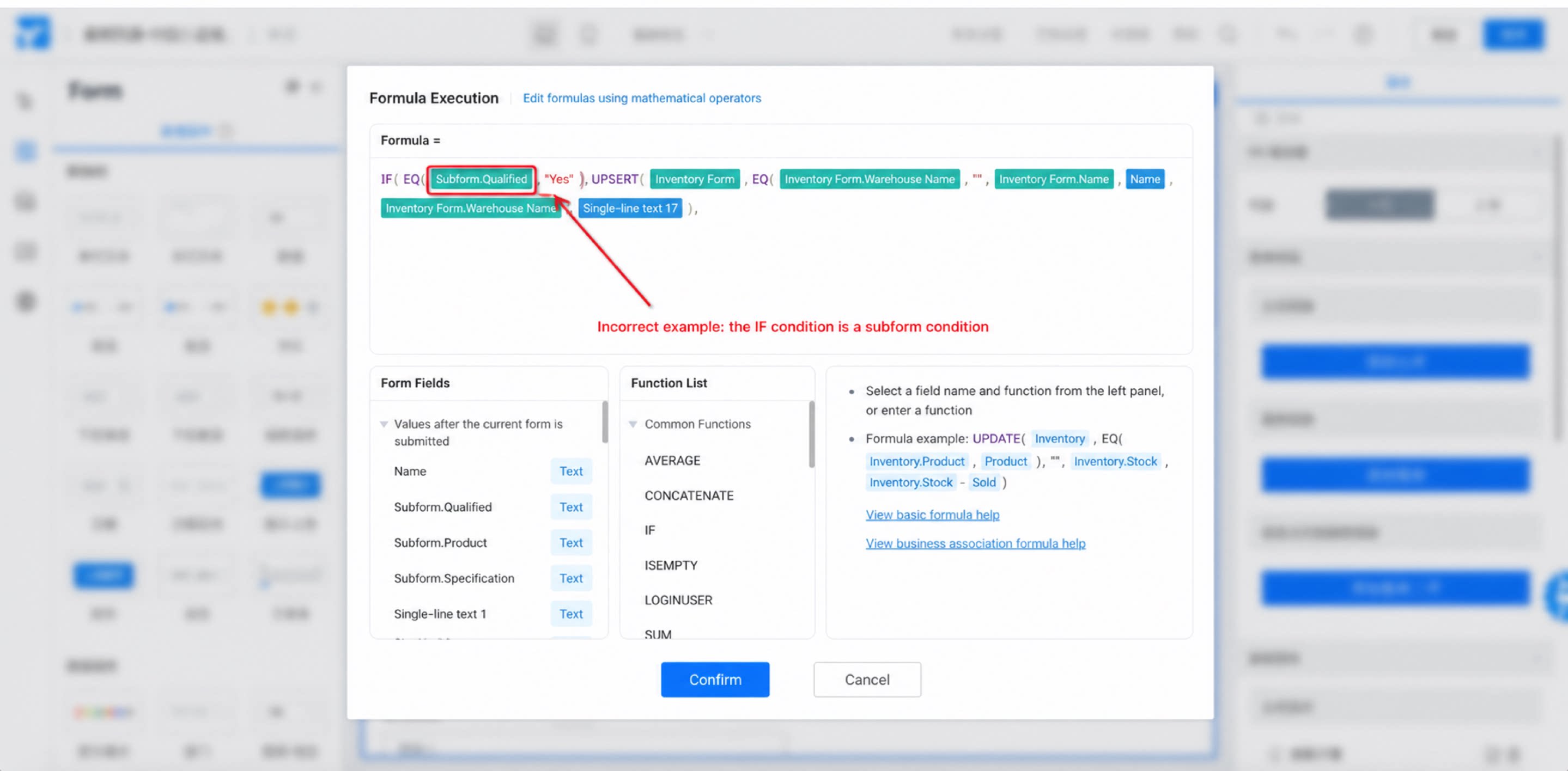1568x771 pixels.
Task: Cancel the formula dialog
Action: coord(867,679)
